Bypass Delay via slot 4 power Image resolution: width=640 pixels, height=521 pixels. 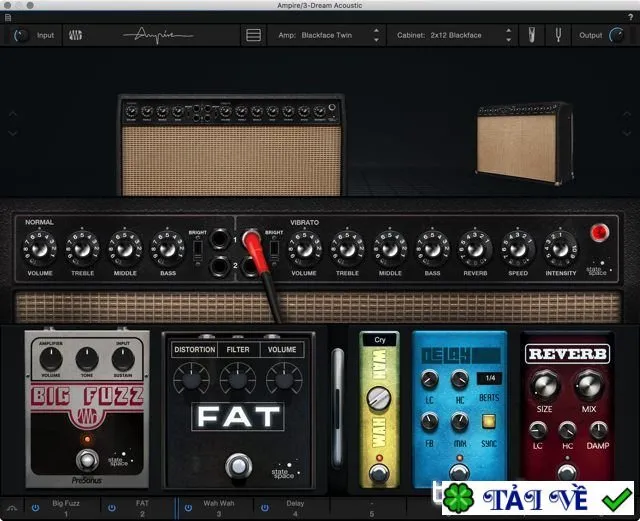265,508
